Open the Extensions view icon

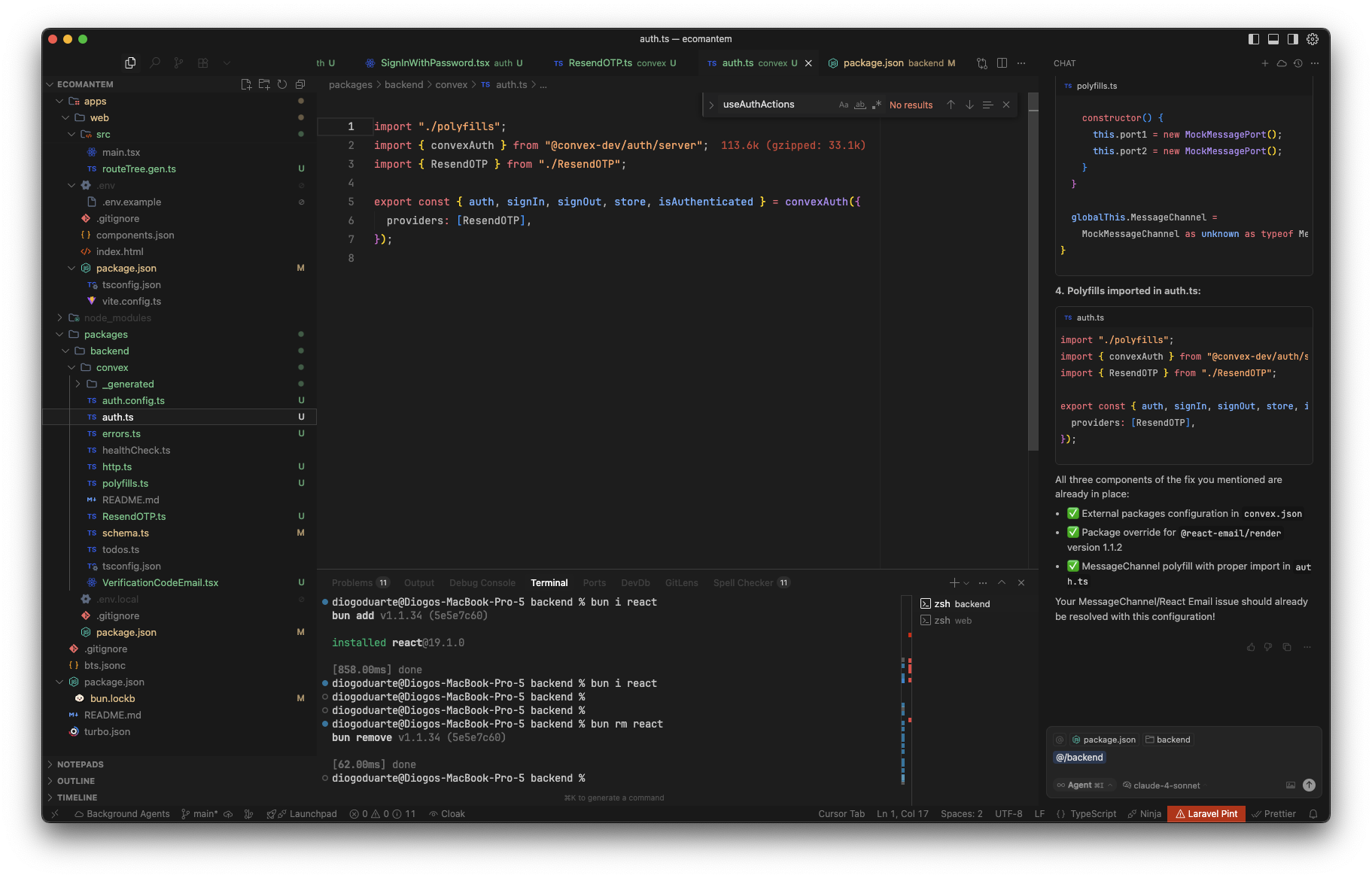click(203, 63)
